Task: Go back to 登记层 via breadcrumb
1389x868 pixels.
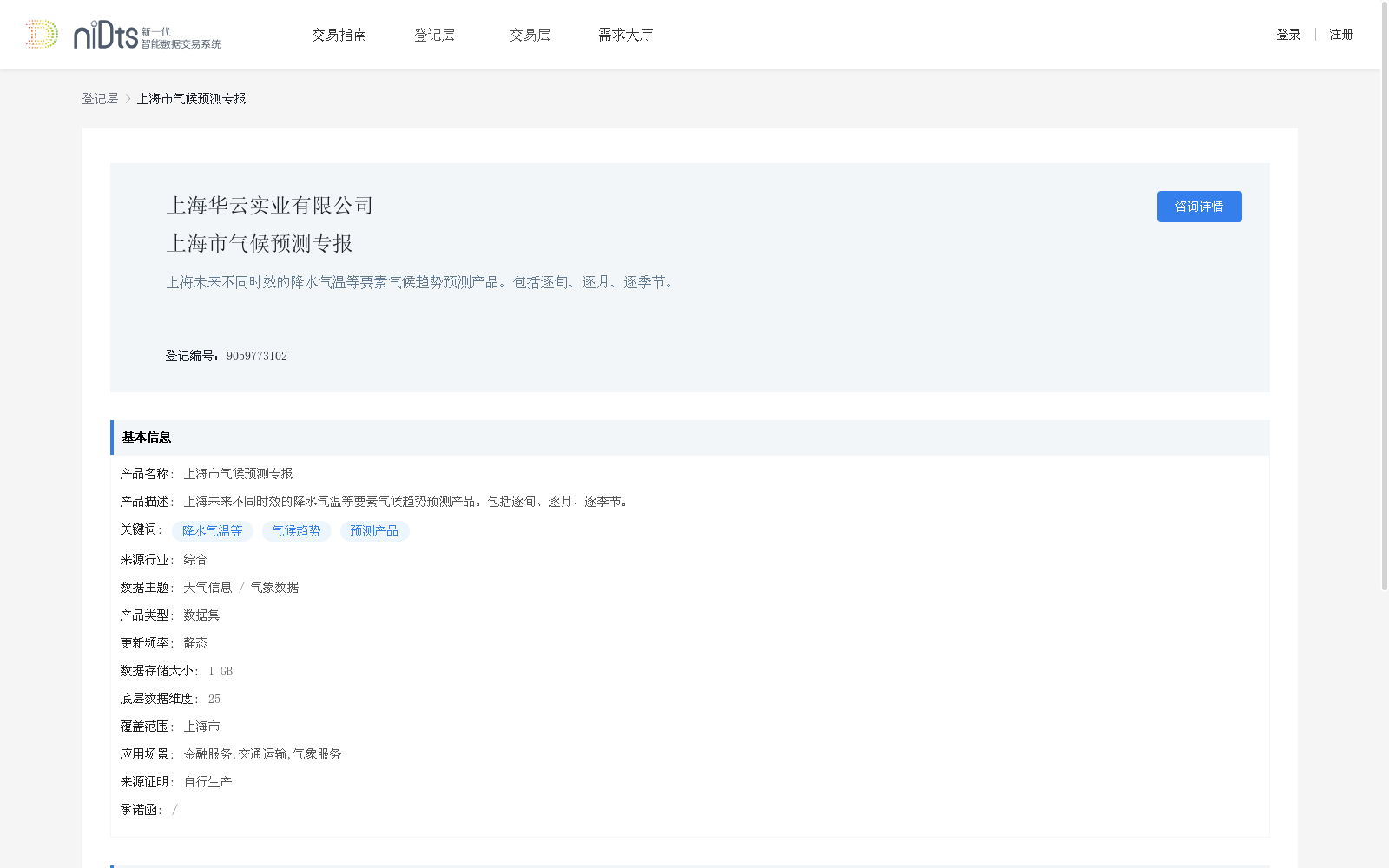Action: coord(100,99)
